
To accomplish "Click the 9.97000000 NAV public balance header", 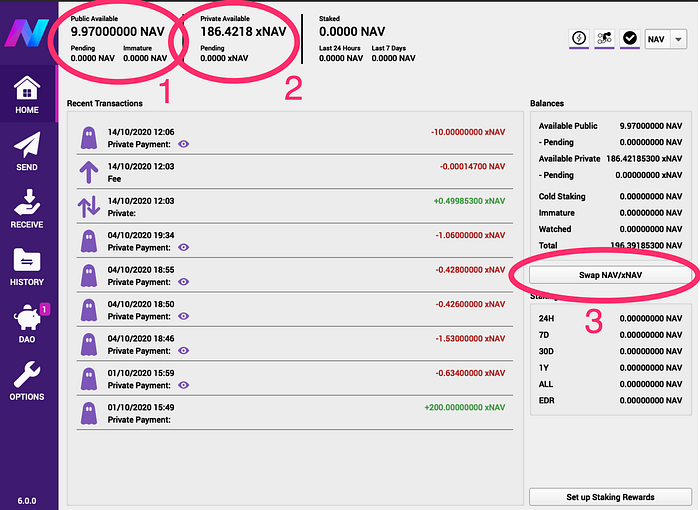I will click(x=118, y=32).
